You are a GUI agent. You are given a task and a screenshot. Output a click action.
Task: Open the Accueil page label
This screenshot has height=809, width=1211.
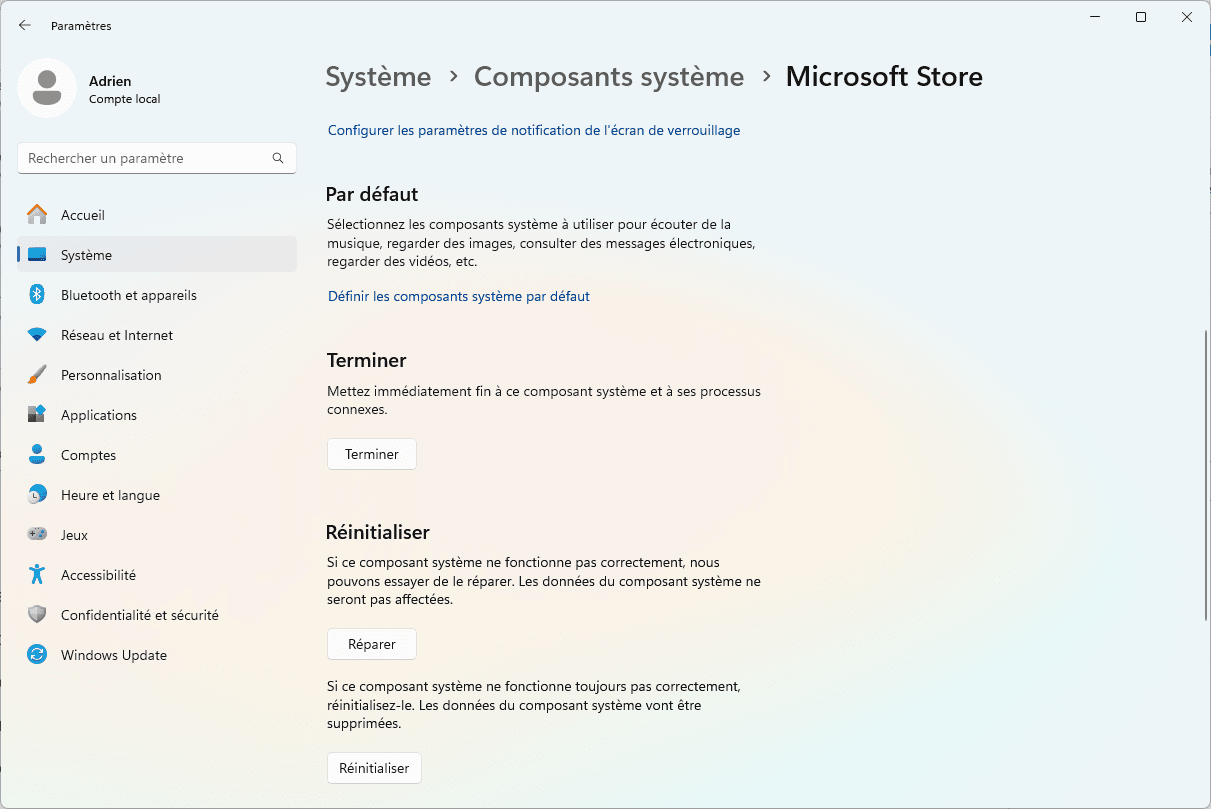[83, 215]
